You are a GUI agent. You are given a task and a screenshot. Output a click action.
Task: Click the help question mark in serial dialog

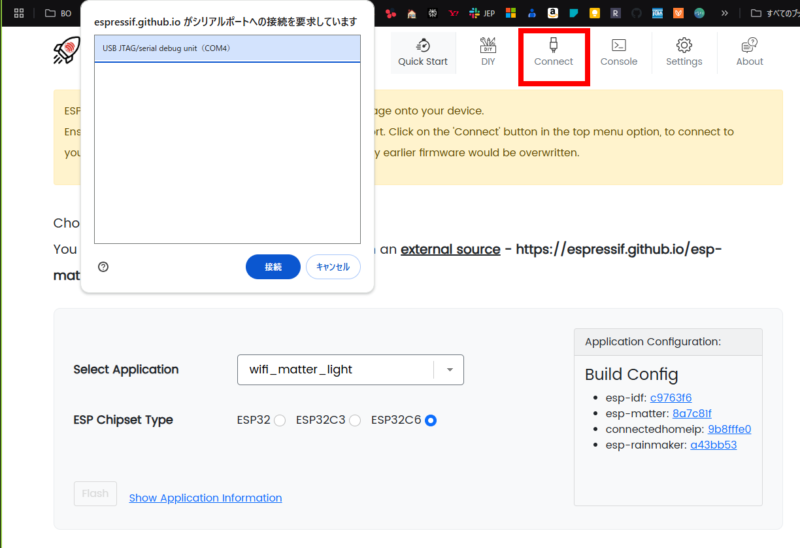[104, 267]
